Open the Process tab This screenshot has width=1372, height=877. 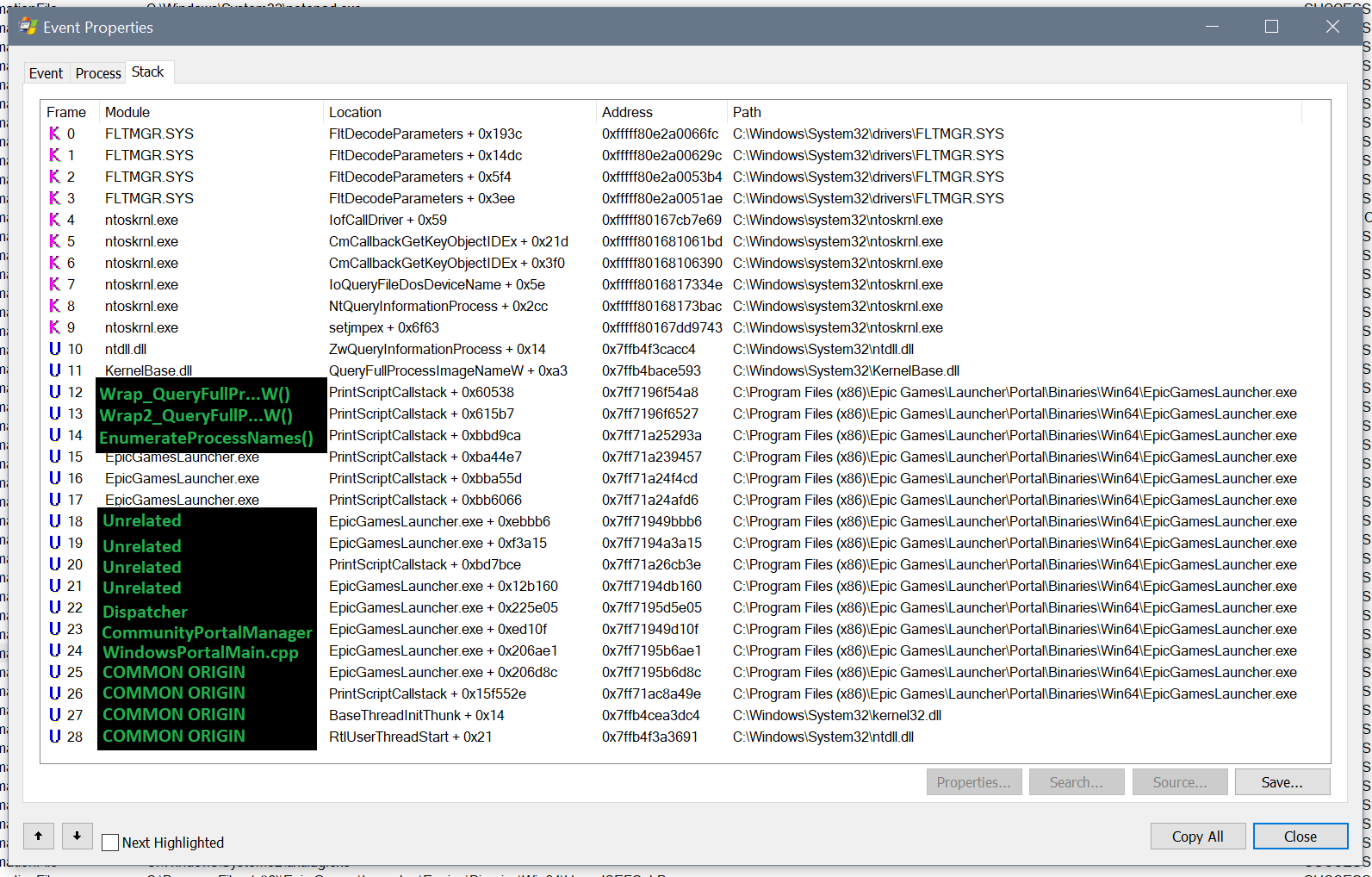[98, 73]
